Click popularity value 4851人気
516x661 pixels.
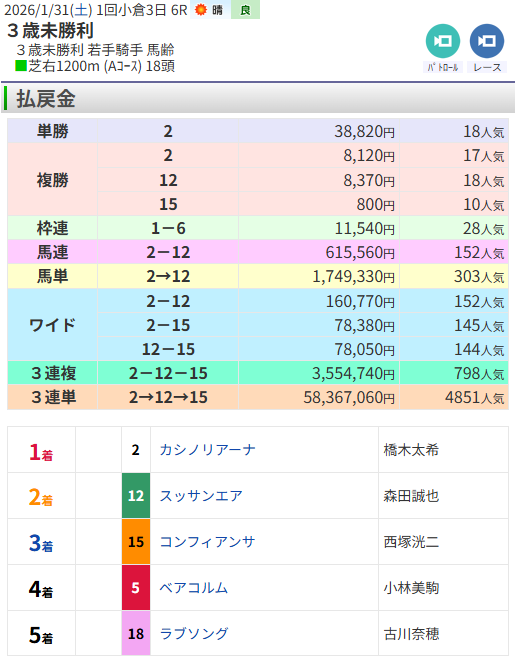(x=475, y=398)
